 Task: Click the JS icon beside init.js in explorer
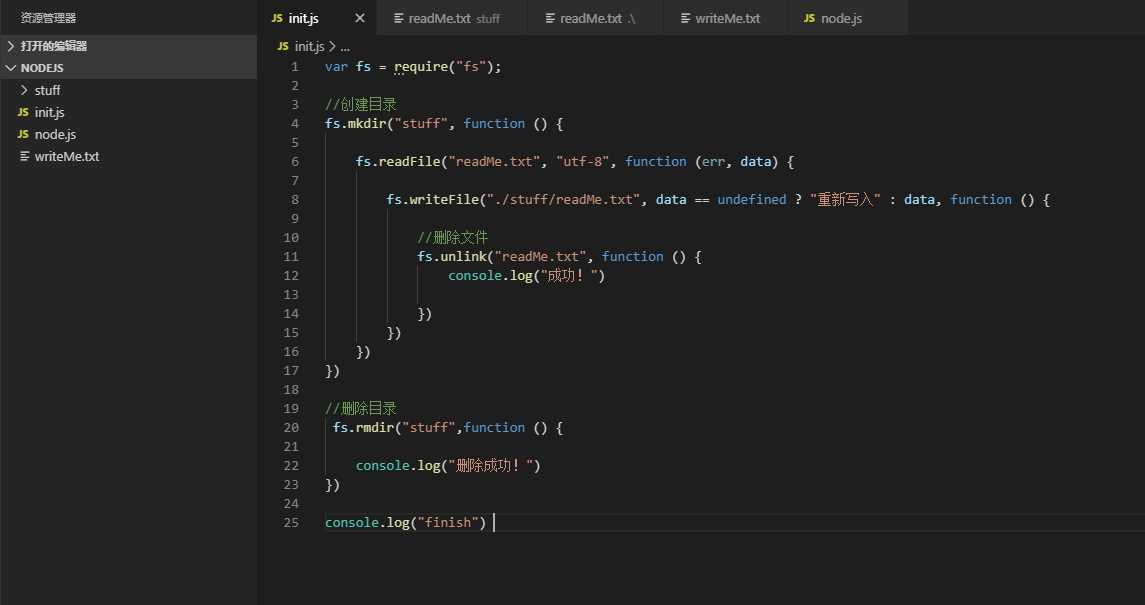tap(23, 112)
